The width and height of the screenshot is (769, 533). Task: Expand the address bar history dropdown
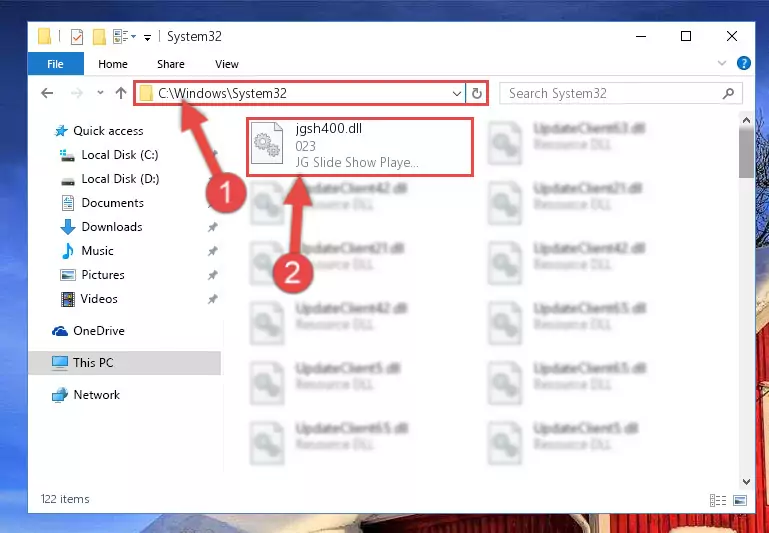(457, 93)
